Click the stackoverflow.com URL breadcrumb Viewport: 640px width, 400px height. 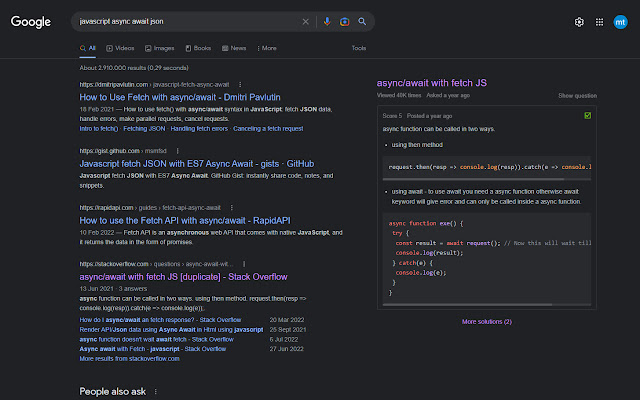click(x=156, y=264)
